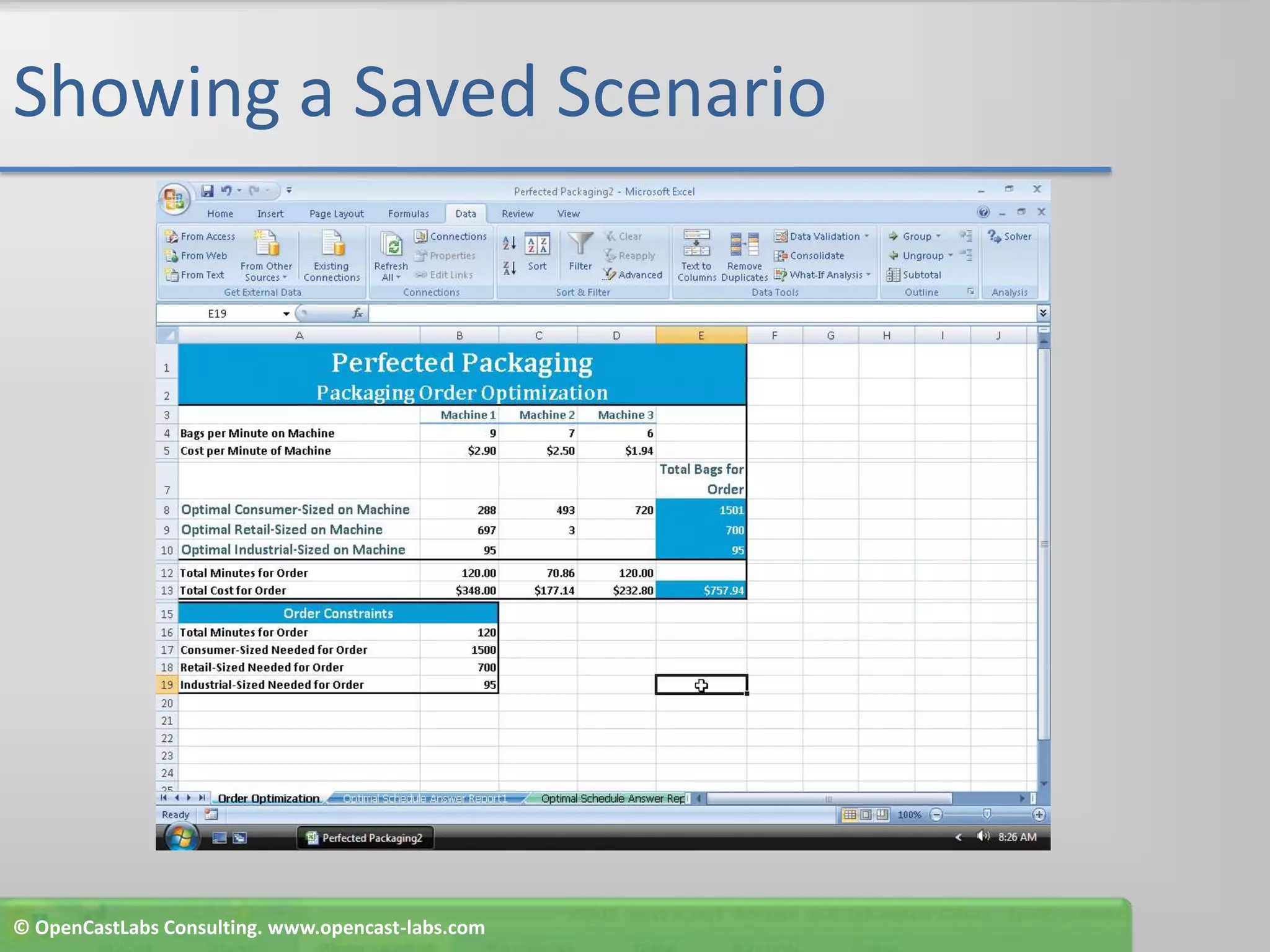Open the Insert ribbon tab
Image resolution: width=1270 pixels, height=952 pixels.
point(270,213)
